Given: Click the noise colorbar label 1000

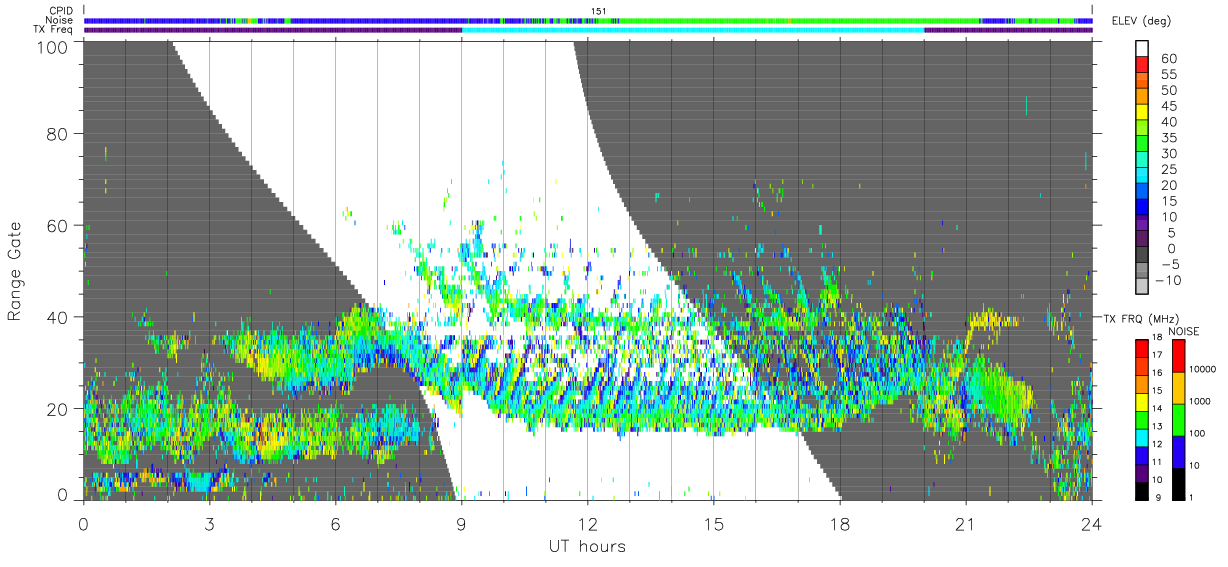Looking at the screenshot, I should pos(1200,401).
